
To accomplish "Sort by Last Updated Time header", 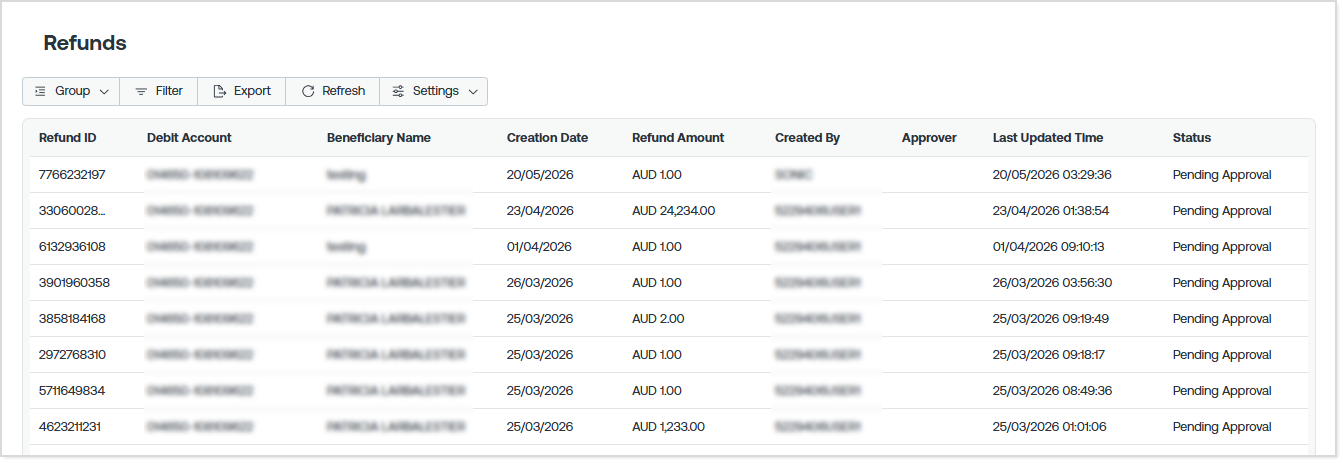I will (x=1048, y=138).
